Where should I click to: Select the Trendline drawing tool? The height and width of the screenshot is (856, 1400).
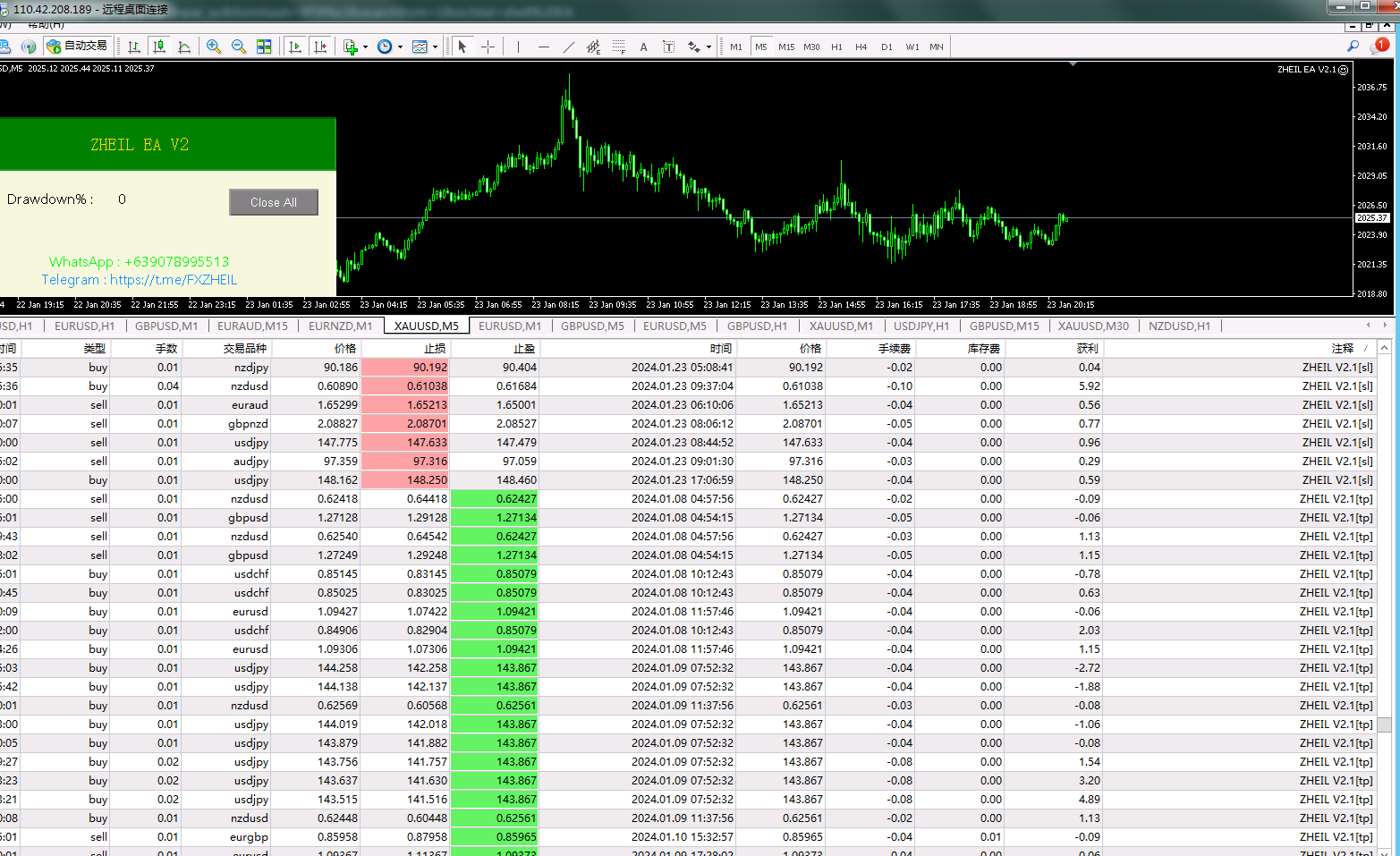(568, 47)
